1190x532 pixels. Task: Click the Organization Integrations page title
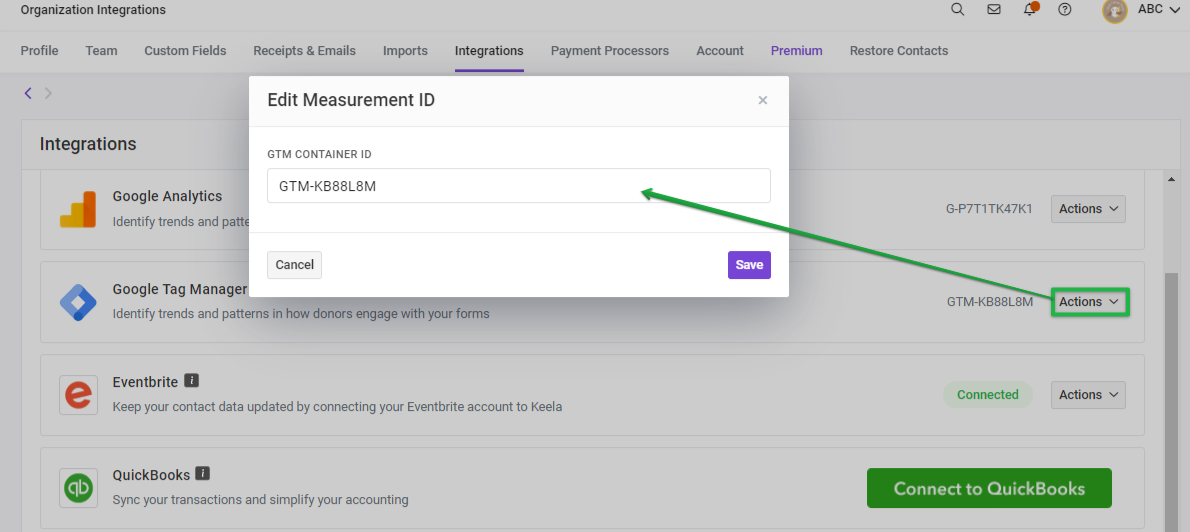coord(93,10)
